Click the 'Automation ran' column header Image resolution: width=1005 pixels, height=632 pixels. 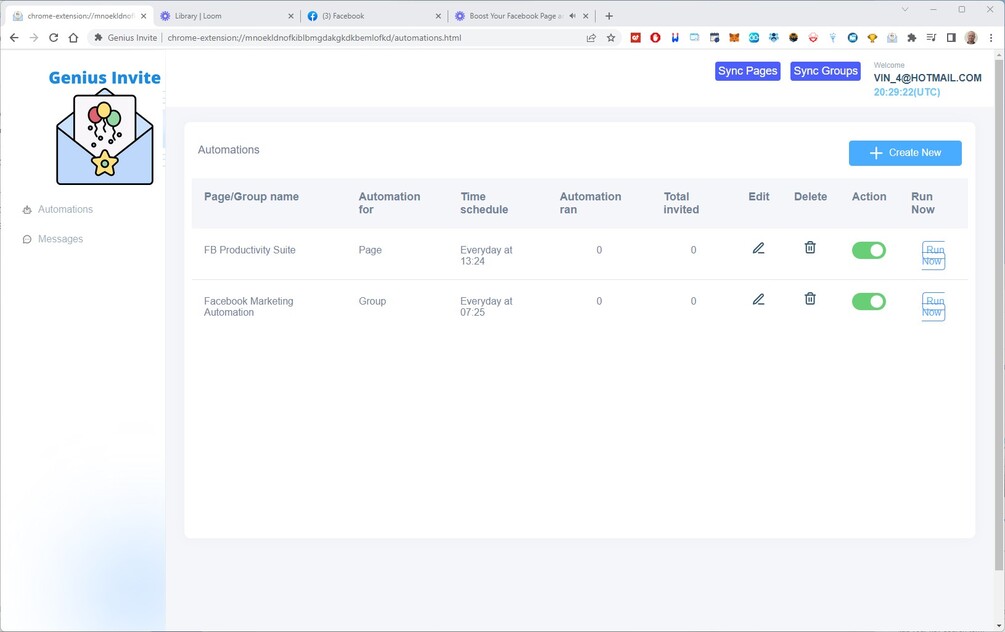[x=590, y=203]
